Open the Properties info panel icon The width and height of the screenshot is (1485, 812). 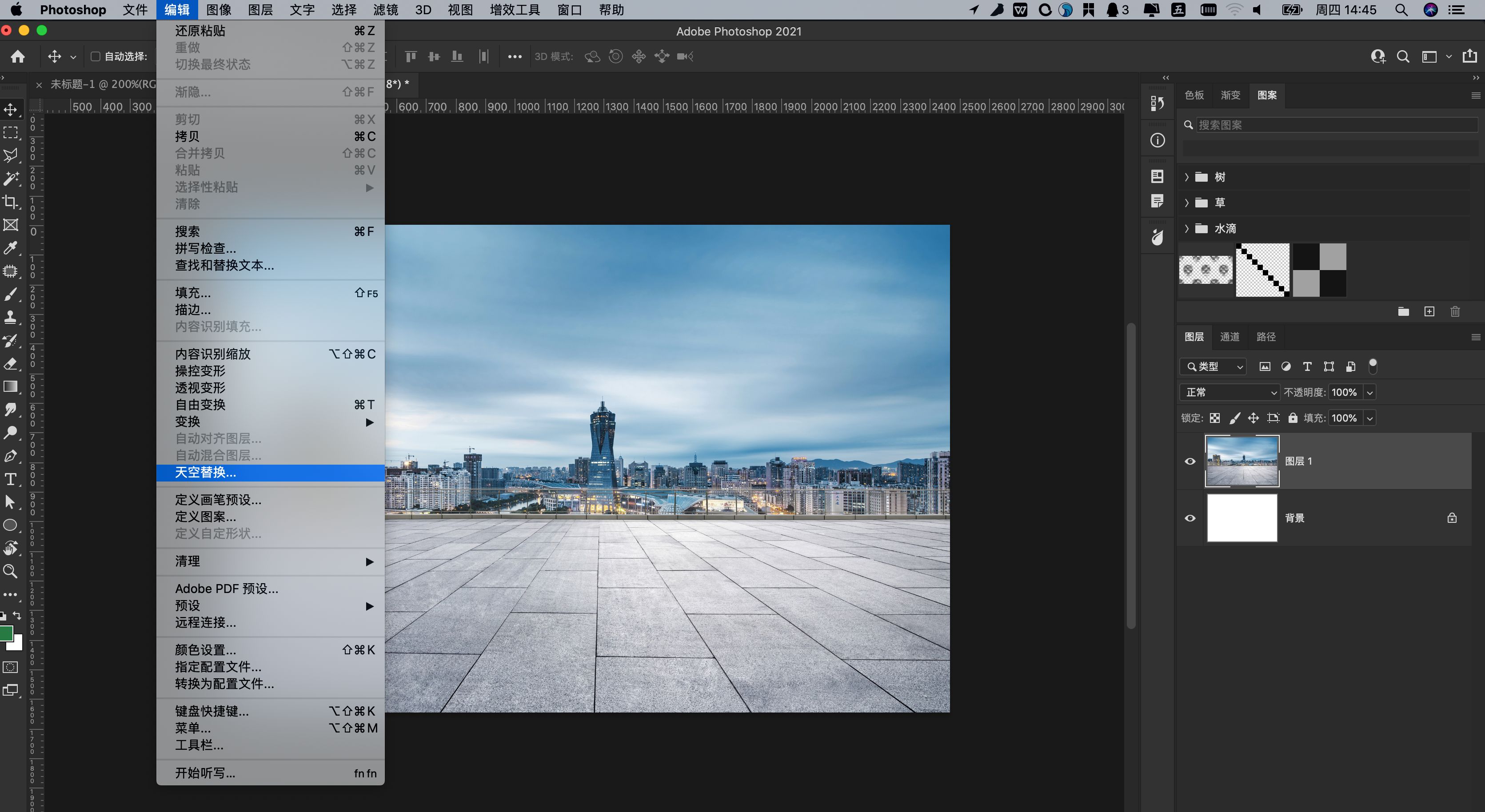point(1157,140)
